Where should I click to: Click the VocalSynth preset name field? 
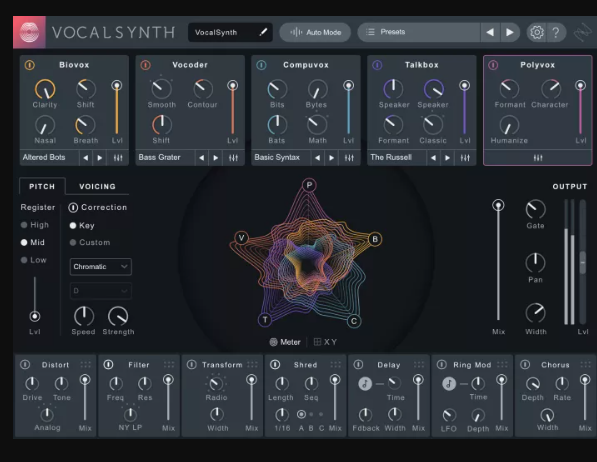coord(230,32)
